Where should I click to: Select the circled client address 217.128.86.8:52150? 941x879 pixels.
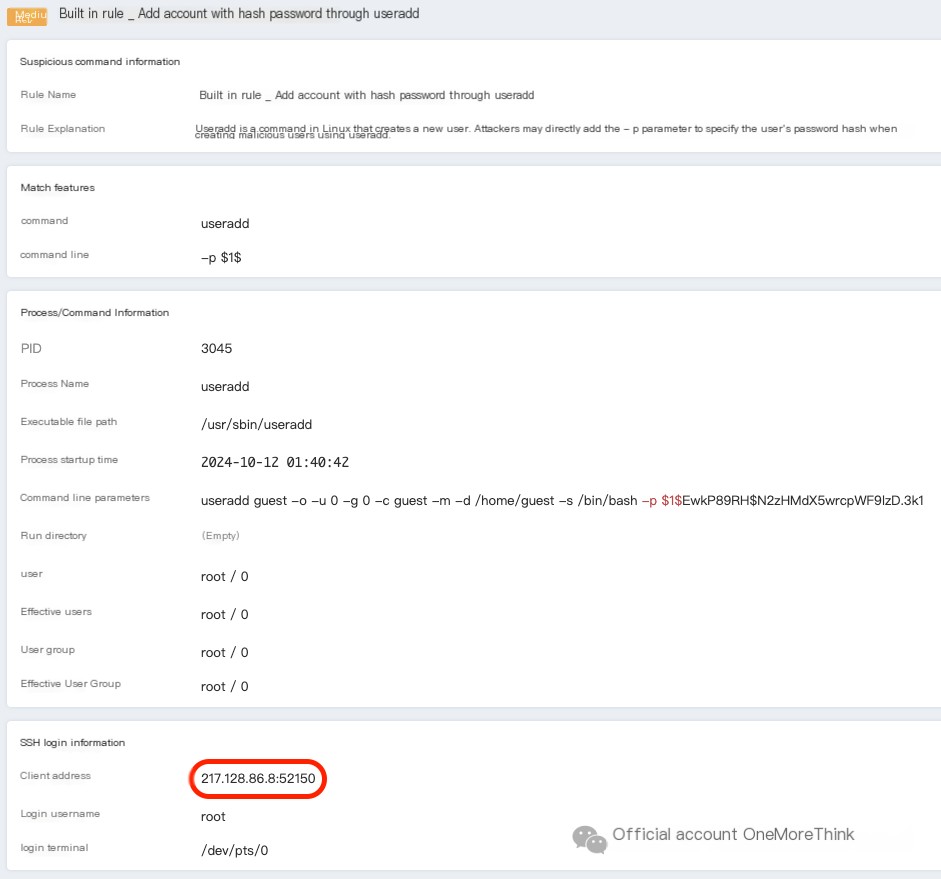pyautogui.click(x=258, y=777)
